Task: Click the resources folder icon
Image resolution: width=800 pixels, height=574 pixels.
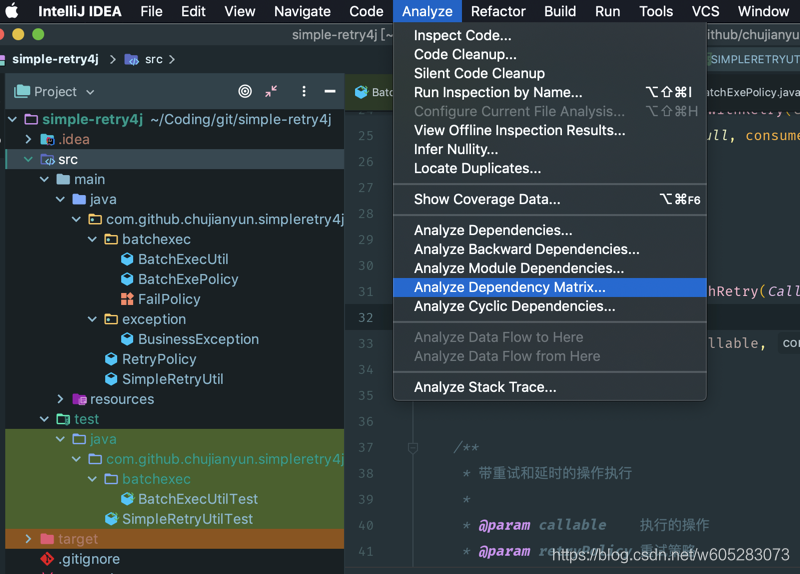Action: [80, 399]
